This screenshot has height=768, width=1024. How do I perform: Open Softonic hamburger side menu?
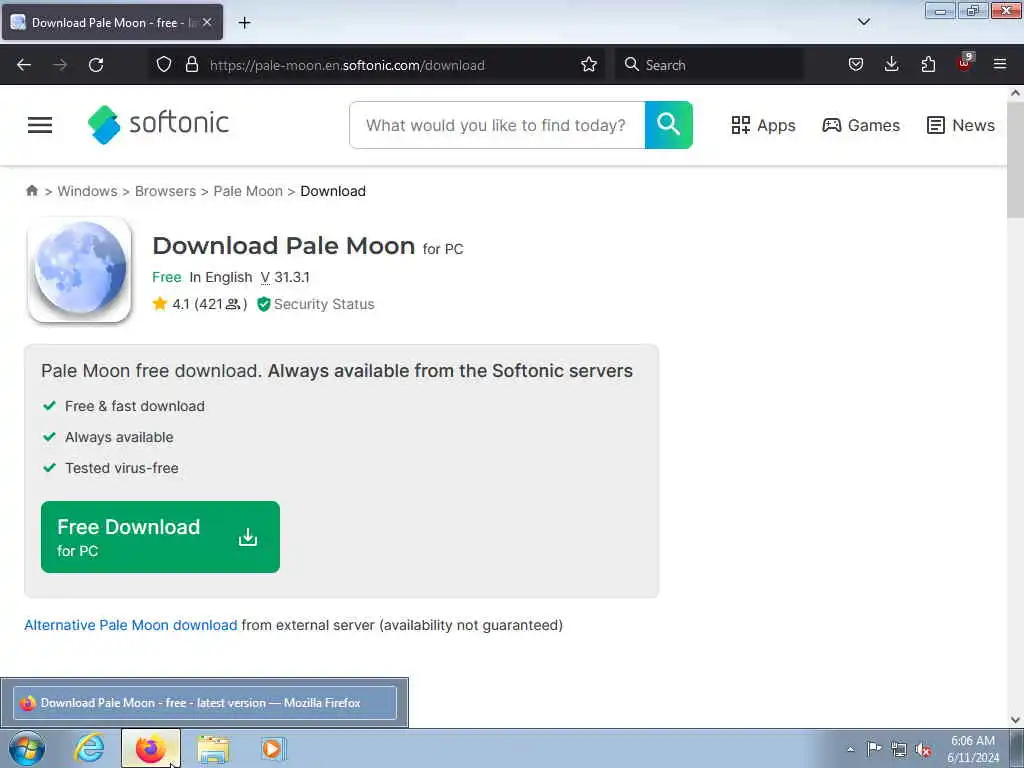[40, 125]
